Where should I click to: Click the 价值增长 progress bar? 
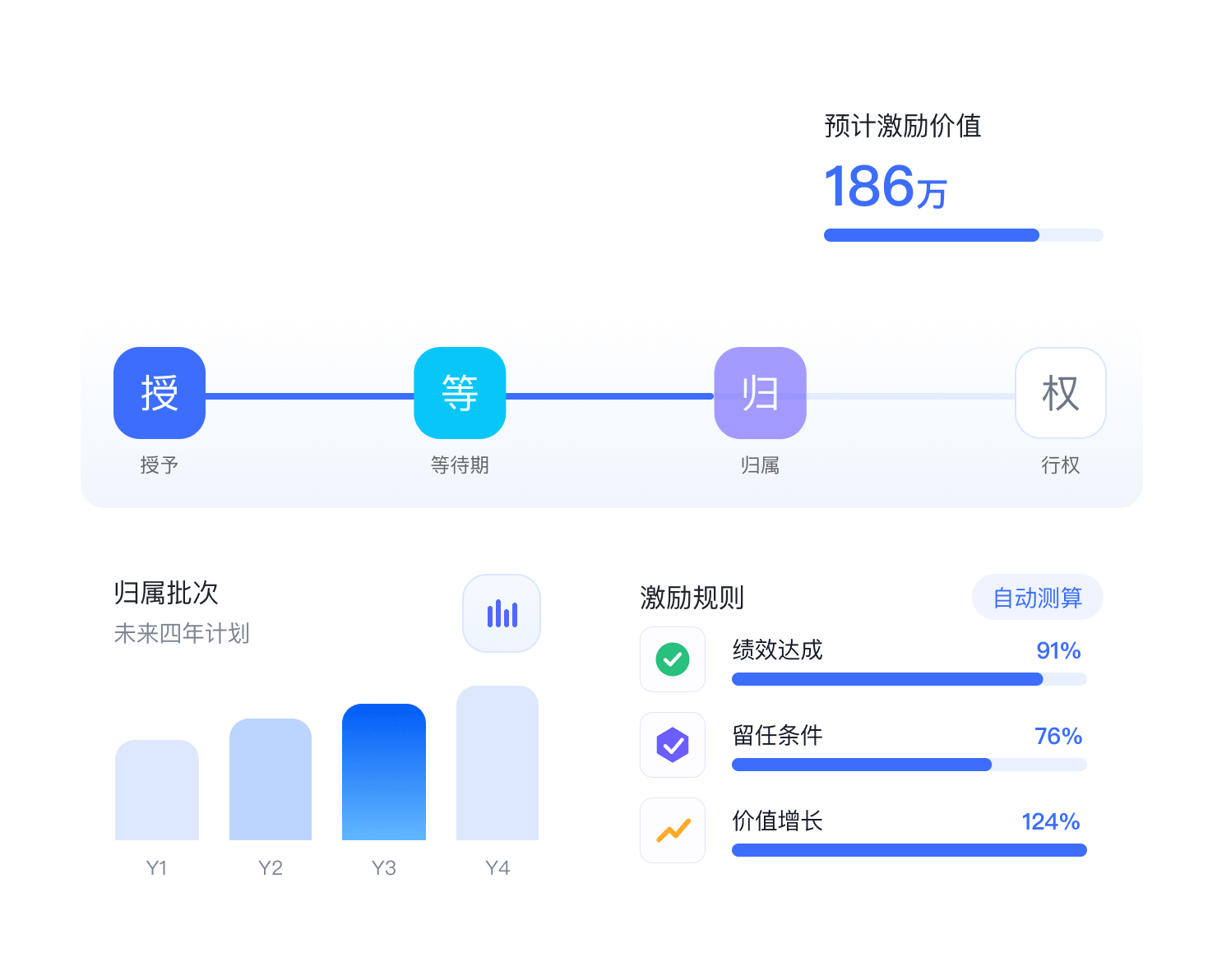(x=909, y=850)
